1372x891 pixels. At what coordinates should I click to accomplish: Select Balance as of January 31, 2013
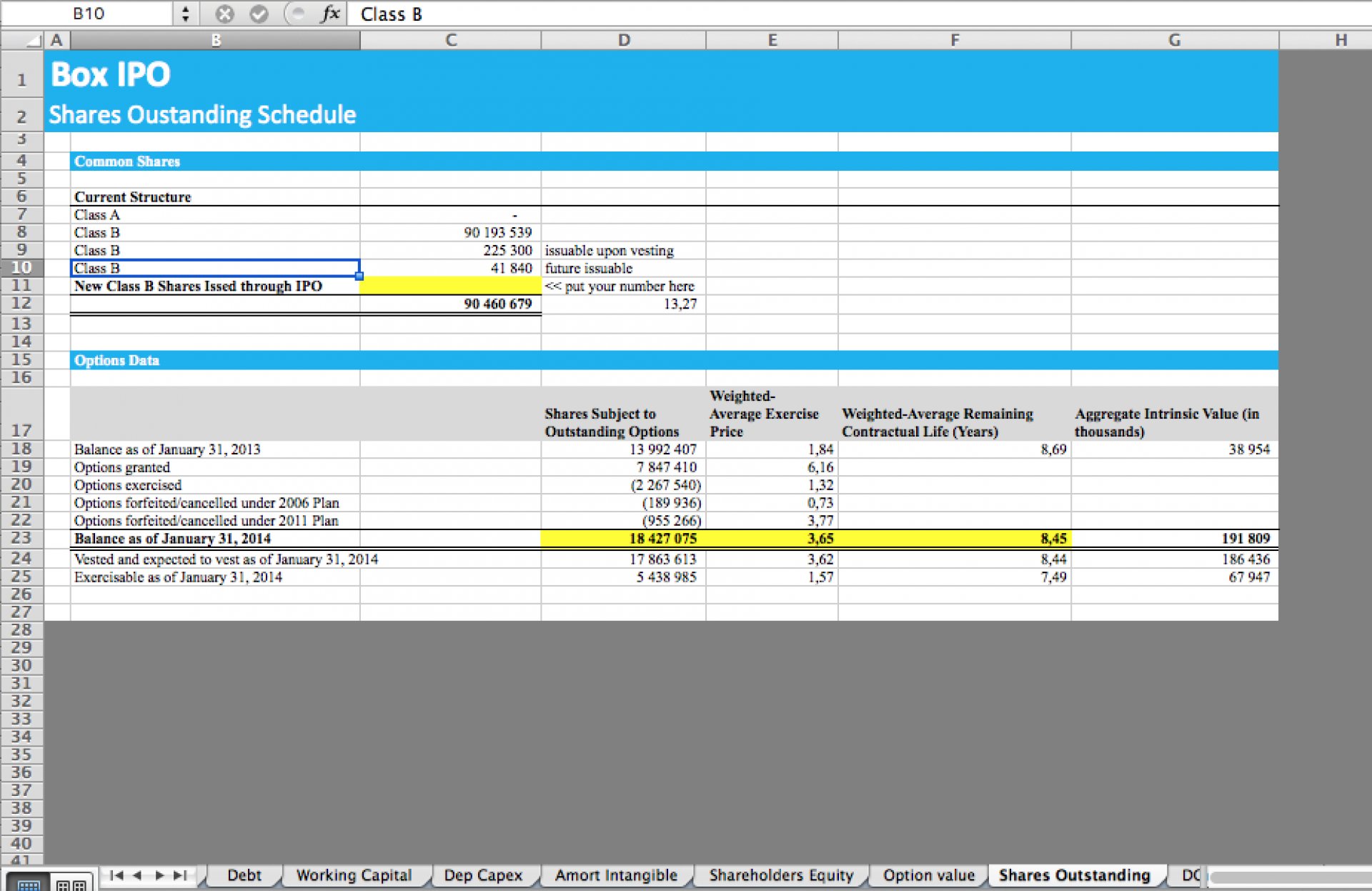tap(167, 449)
